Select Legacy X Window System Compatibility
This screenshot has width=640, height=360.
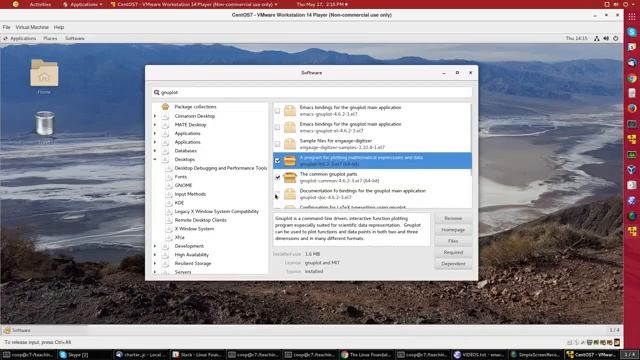pos(217,211)
